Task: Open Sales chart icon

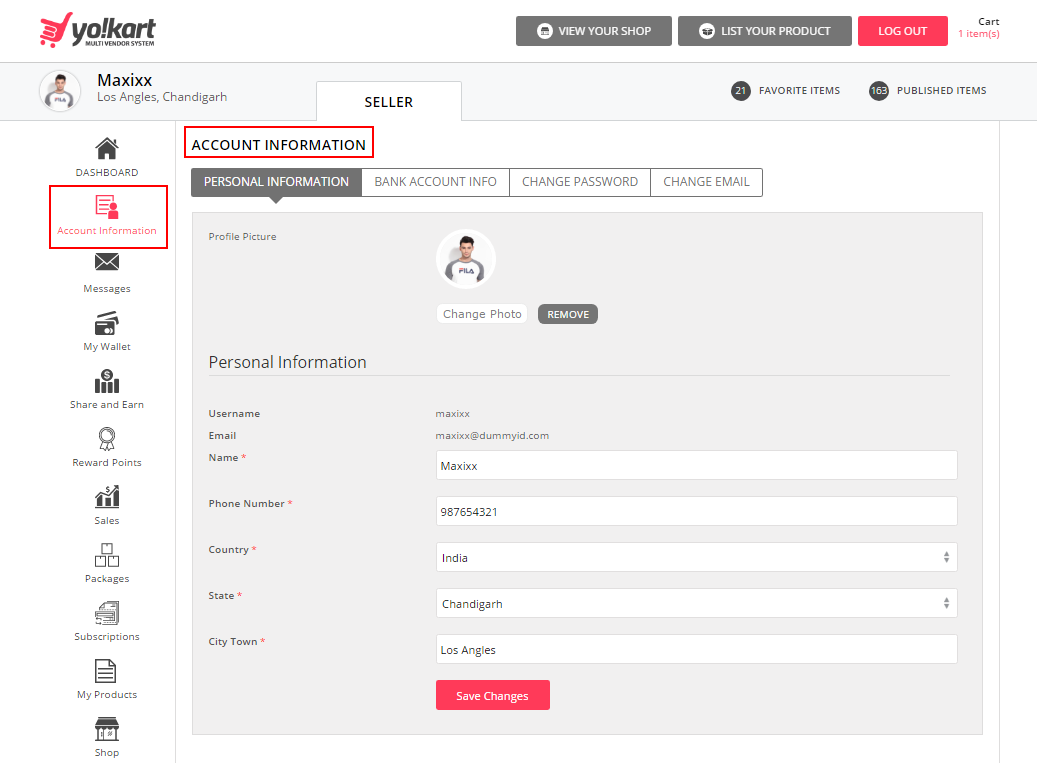Action: [106, 497]
